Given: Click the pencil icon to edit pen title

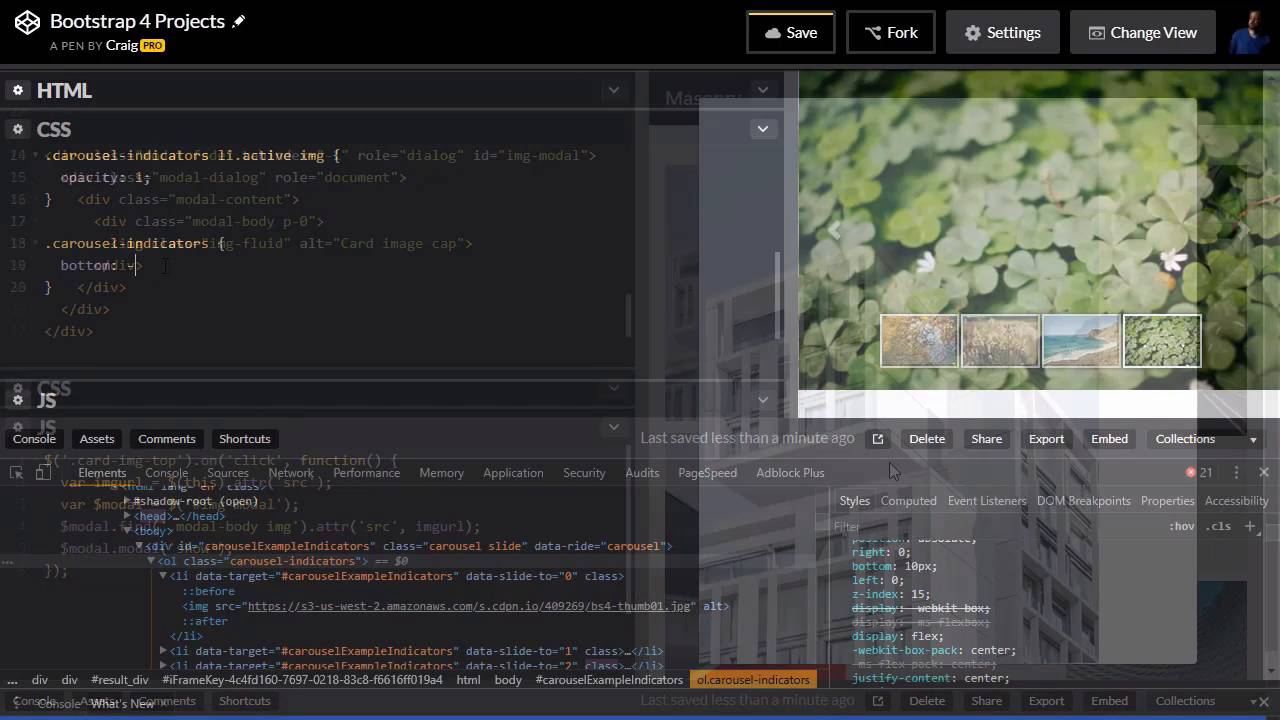Looking at the screenshot, I should click(x=238, y=21).
